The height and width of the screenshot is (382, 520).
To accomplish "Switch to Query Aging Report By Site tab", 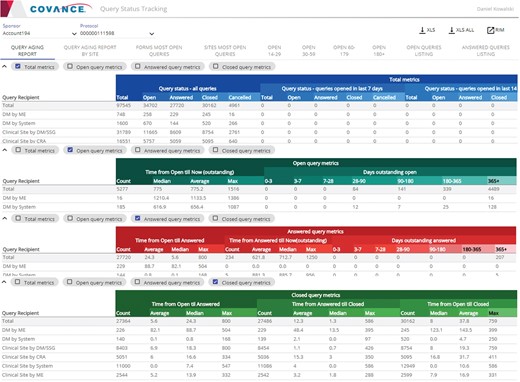I will tap(90, 51).
